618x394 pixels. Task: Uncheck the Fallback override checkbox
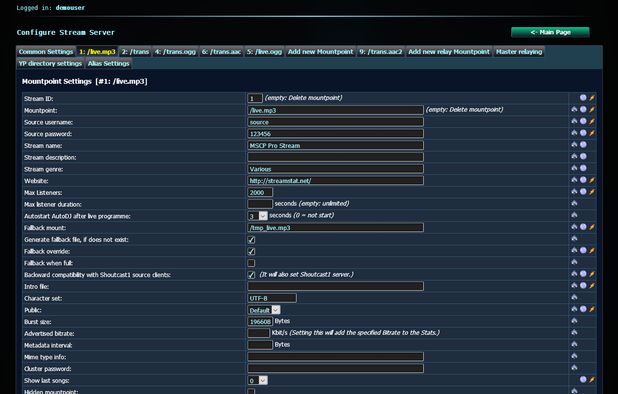pyautogui.click(x=251, y=251)
